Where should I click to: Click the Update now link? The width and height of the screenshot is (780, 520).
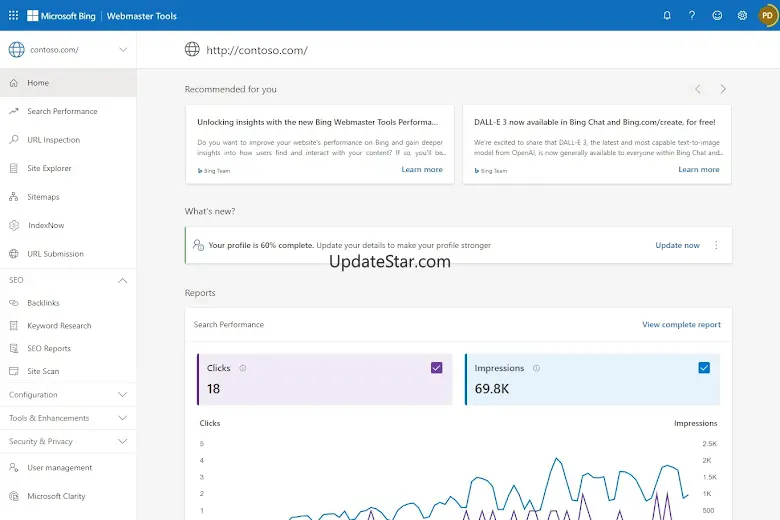pyautogui.click(x=677, y=245)
